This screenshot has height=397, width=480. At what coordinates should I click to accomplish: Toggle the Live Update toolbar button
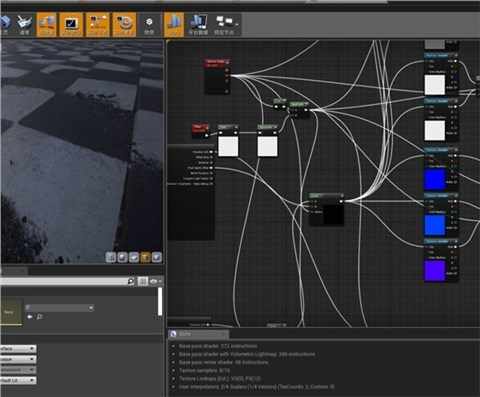tap(124, 24)
